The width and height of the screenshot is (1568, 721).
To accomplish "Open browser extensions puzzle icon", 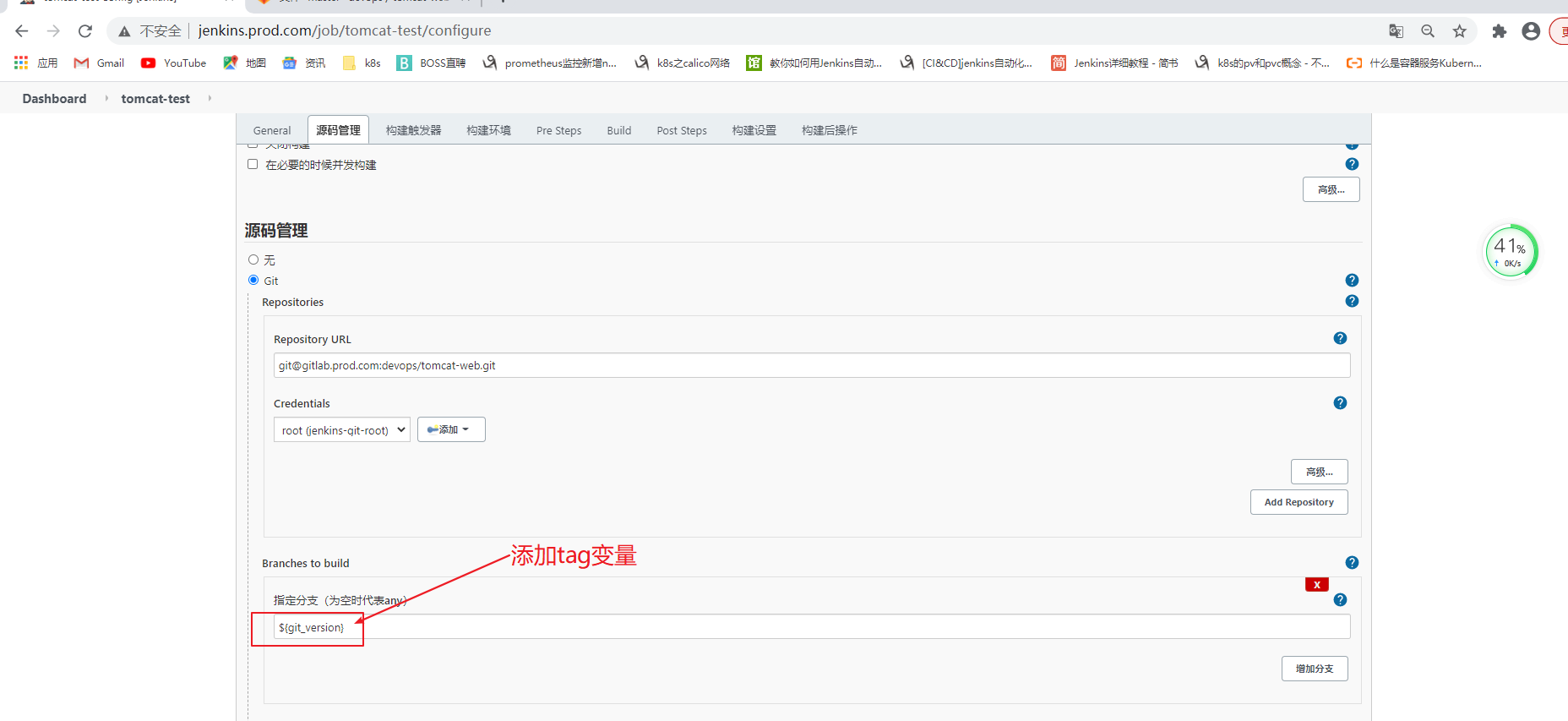I will (x=1499, y=31).
